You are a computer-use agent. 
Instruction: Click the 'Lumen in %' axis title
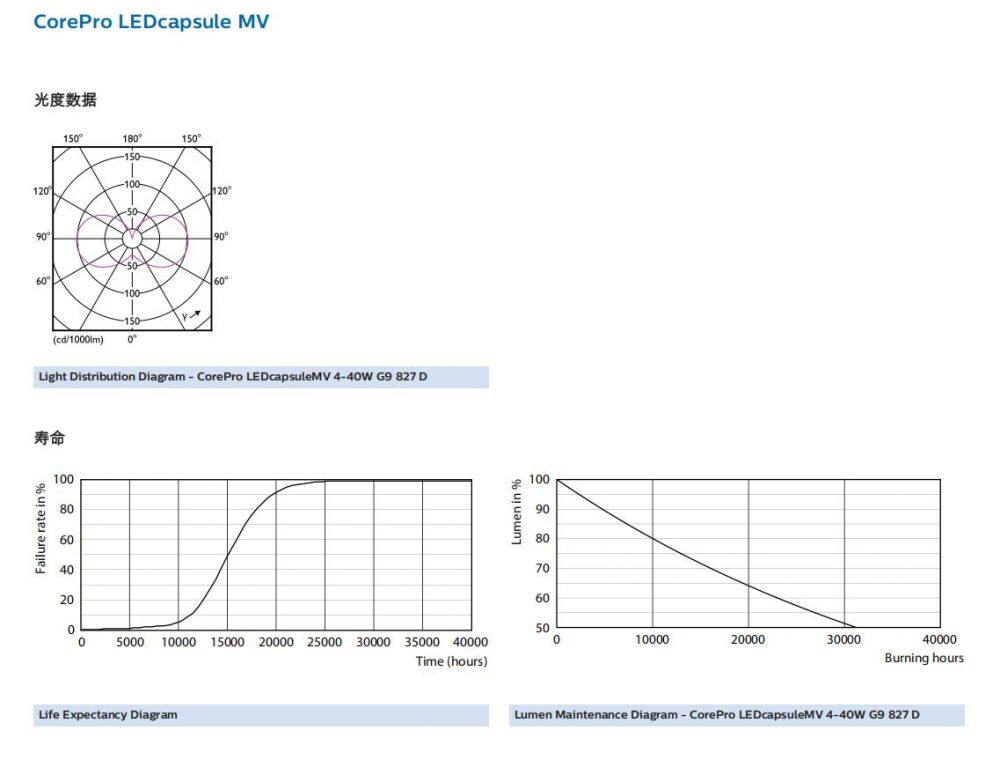click(517, 511)
